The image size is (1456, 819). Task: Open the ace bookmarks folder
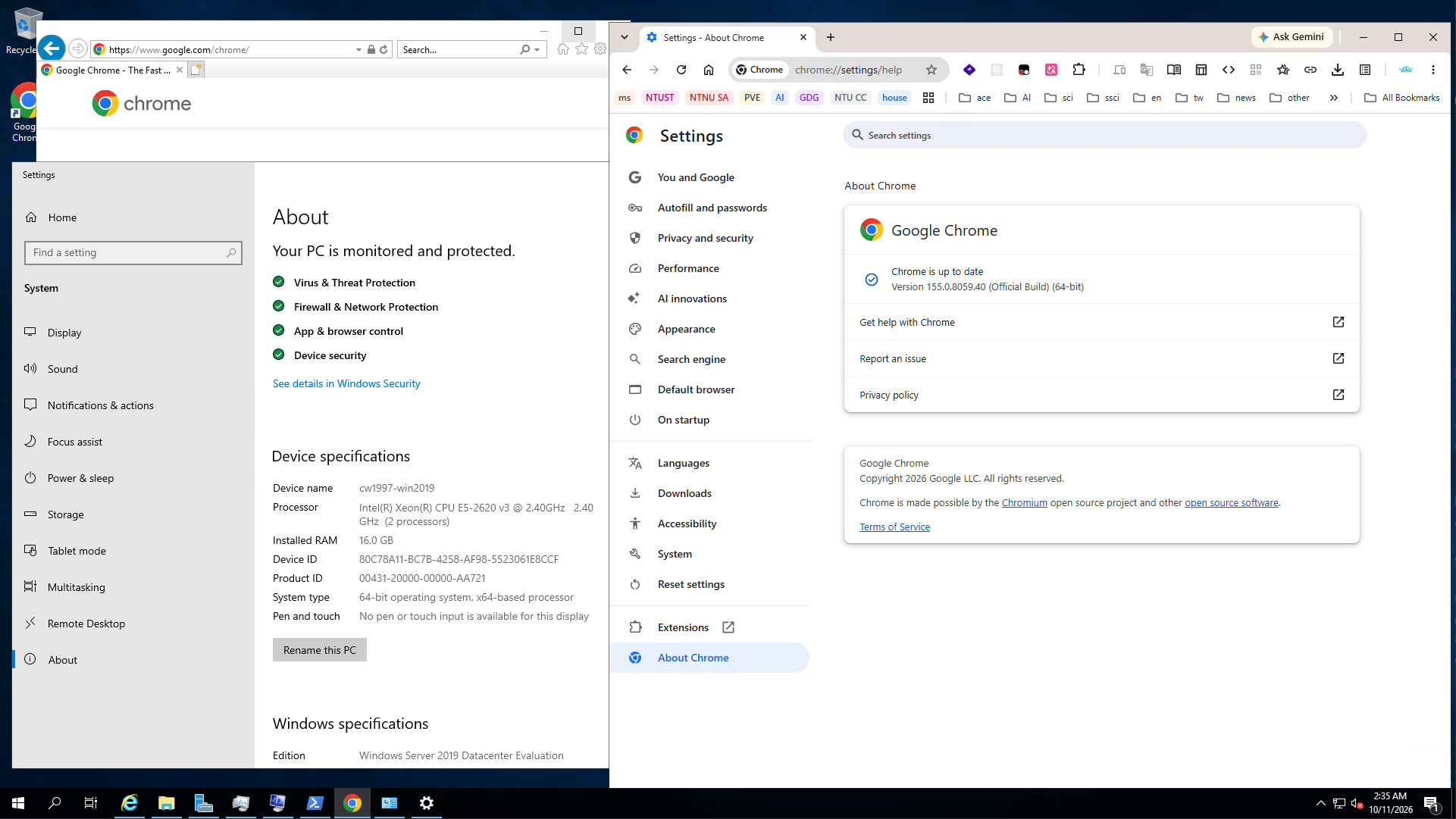point(975,98)
